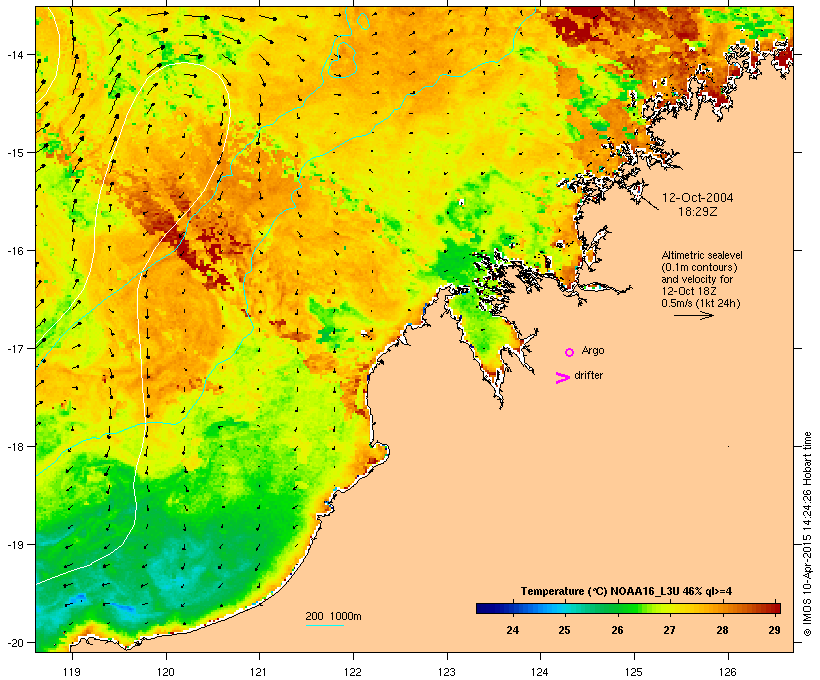Click the Temperature NOAA16_L3U colorbar title
Viewport: 820px width, 680px height.
click(626, 591)
